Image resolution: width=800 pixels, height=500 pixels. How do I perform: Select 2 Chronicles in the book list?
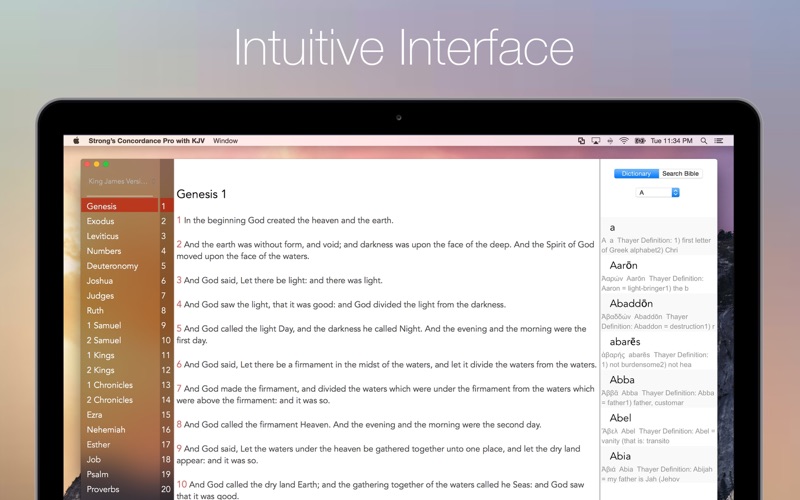pyautogui.click(x=120, y=399)
